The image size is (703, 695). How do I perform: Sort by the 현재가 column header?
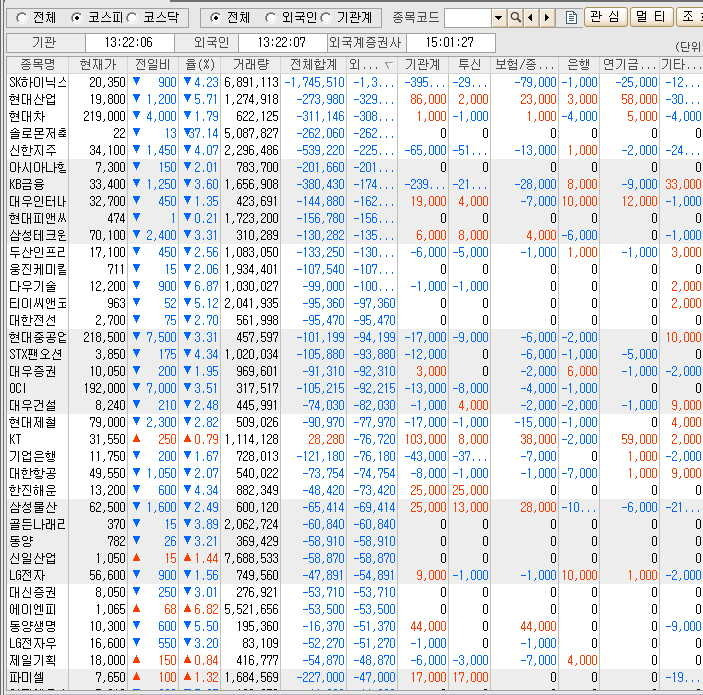tap(98, 65)
